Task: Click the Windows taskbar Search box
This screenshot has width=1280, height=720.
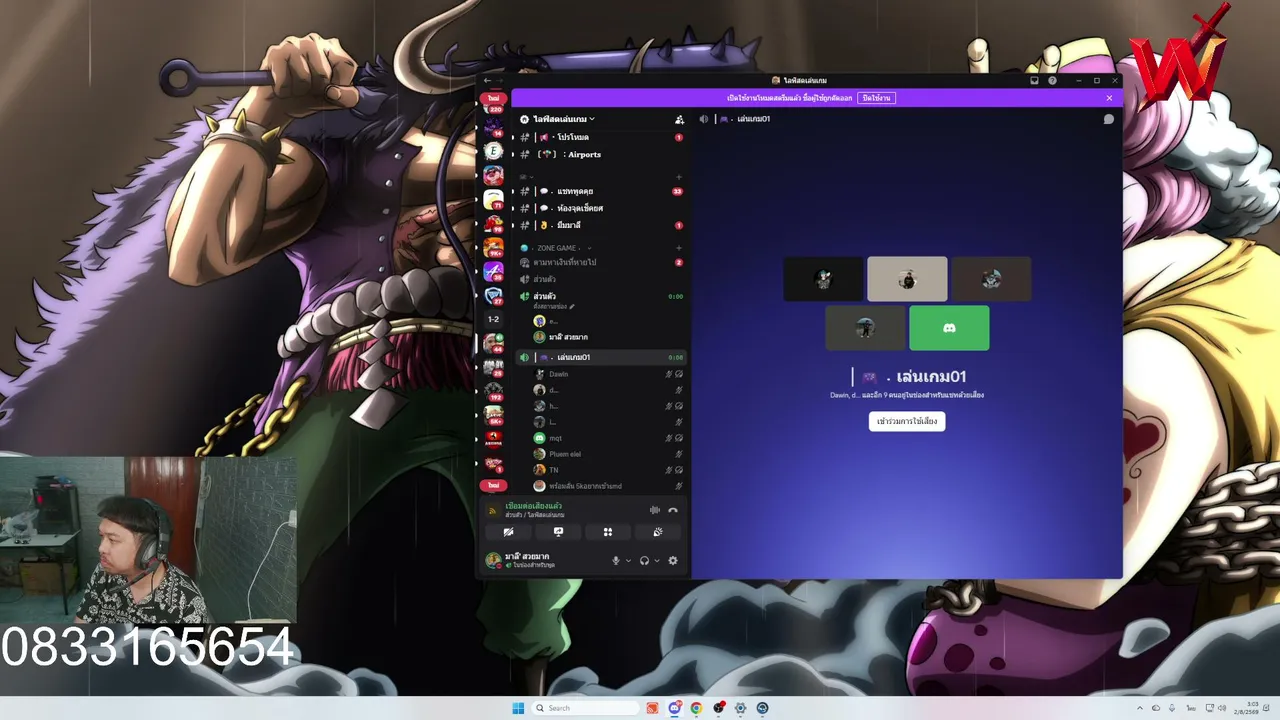Action: click(x=585, y=708)
